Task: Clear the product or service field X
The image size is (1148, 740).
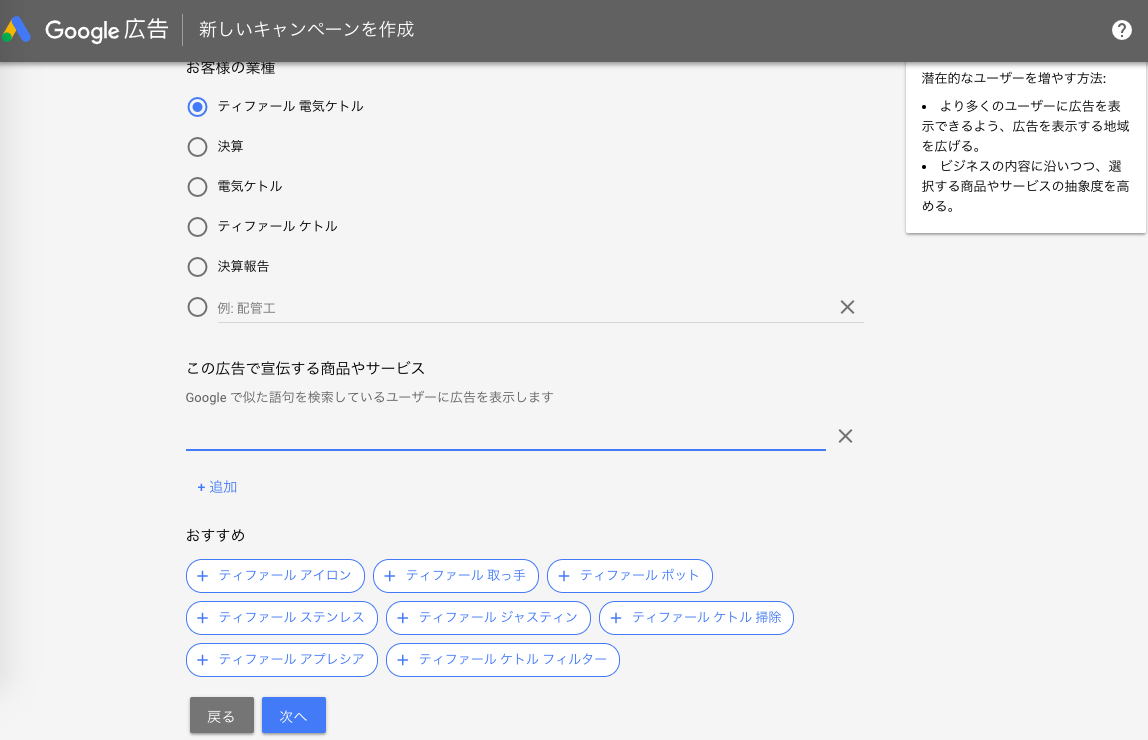Action: point(845,436)
